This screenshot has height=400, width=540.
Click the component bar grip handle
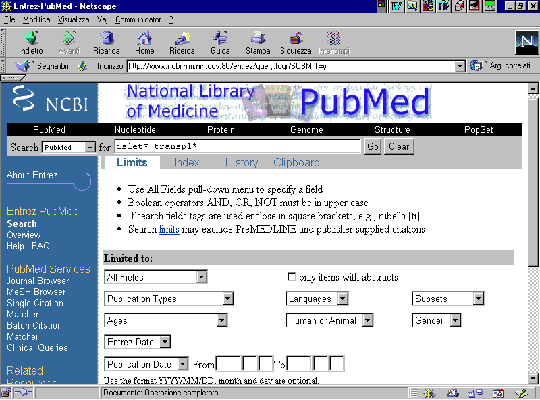click(x=415, y=393)
